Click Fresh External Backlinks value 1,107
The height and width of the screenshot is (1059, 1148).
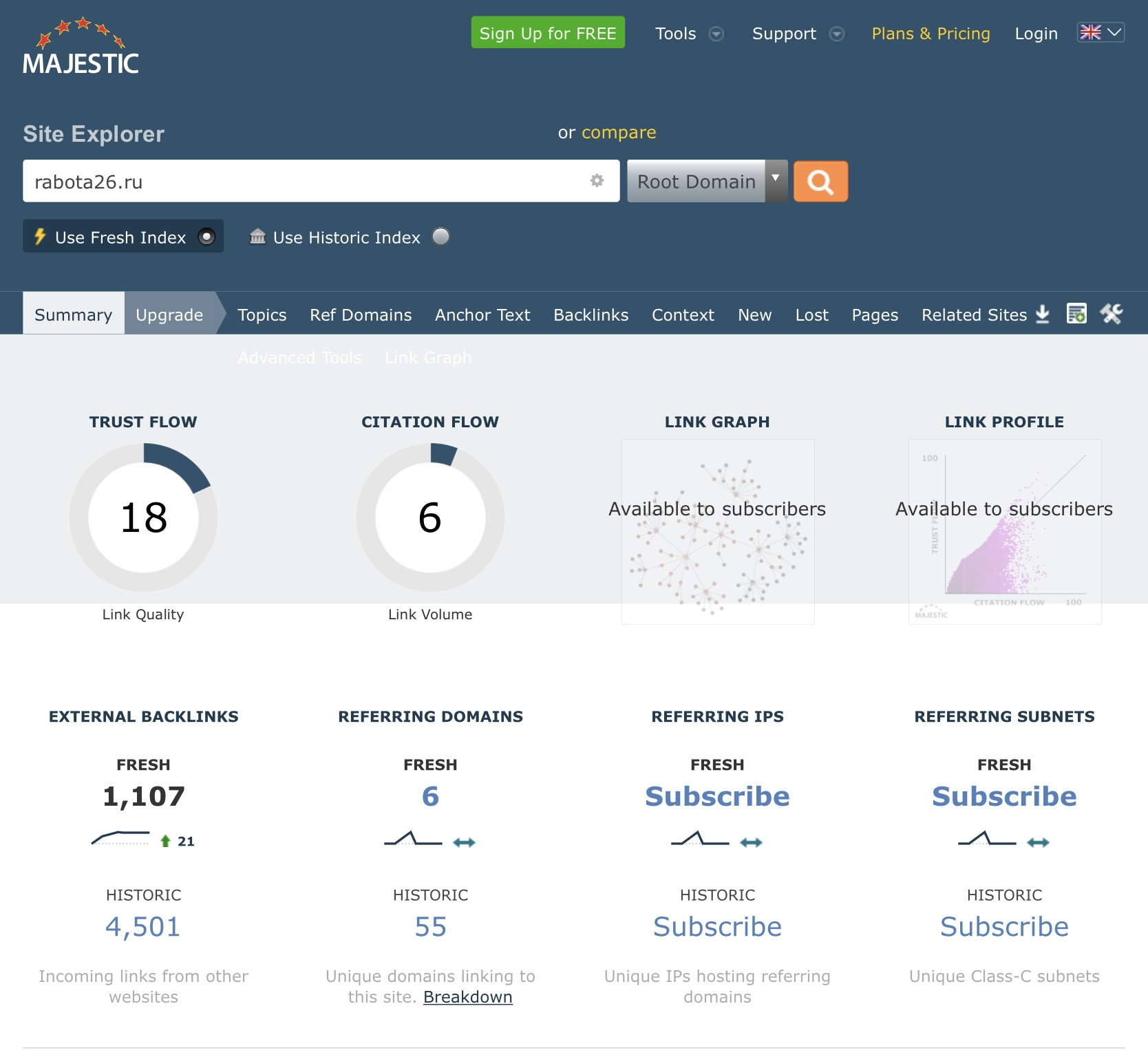(143, 796)
